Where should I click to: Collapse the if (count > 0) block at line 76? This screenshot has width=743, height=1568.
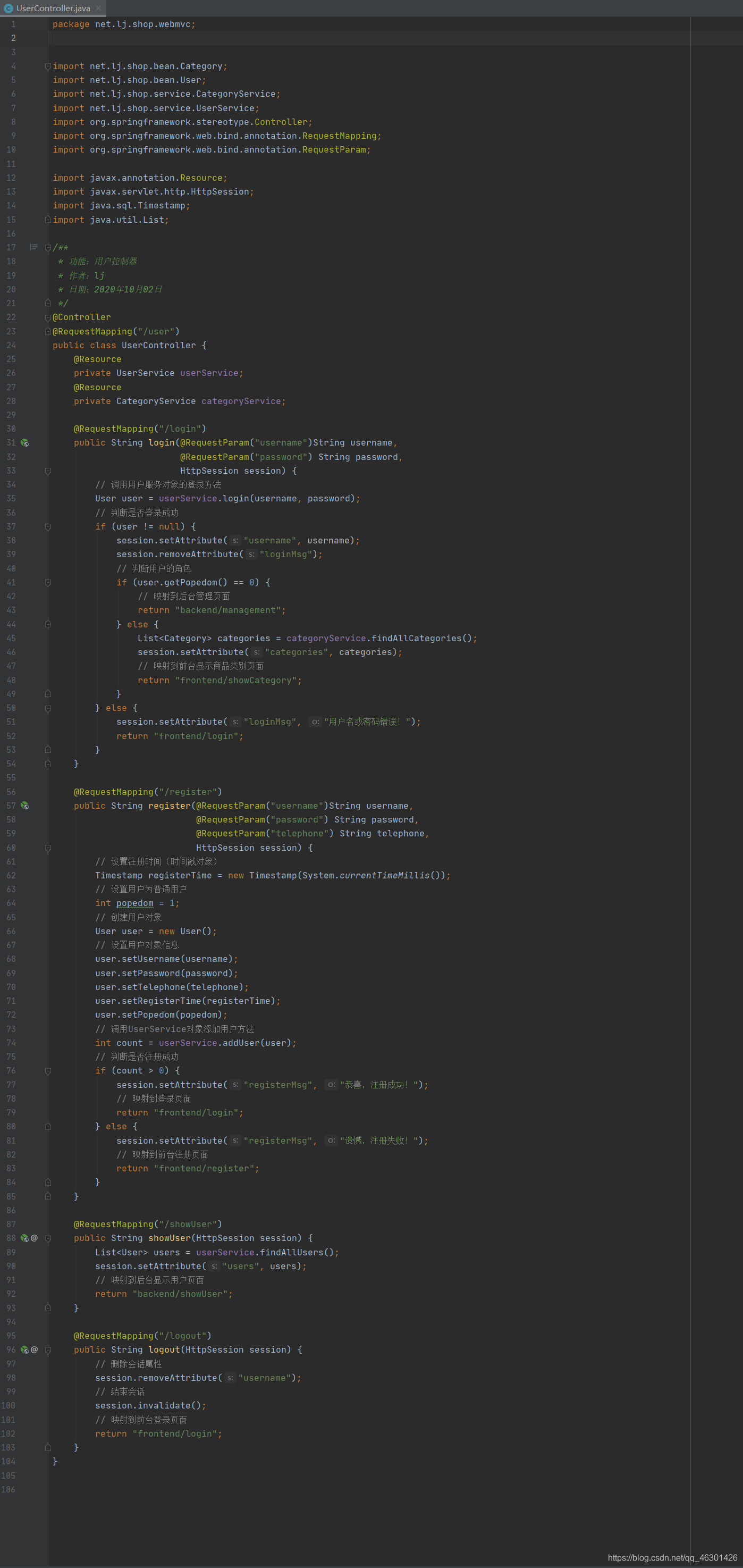47,1071
